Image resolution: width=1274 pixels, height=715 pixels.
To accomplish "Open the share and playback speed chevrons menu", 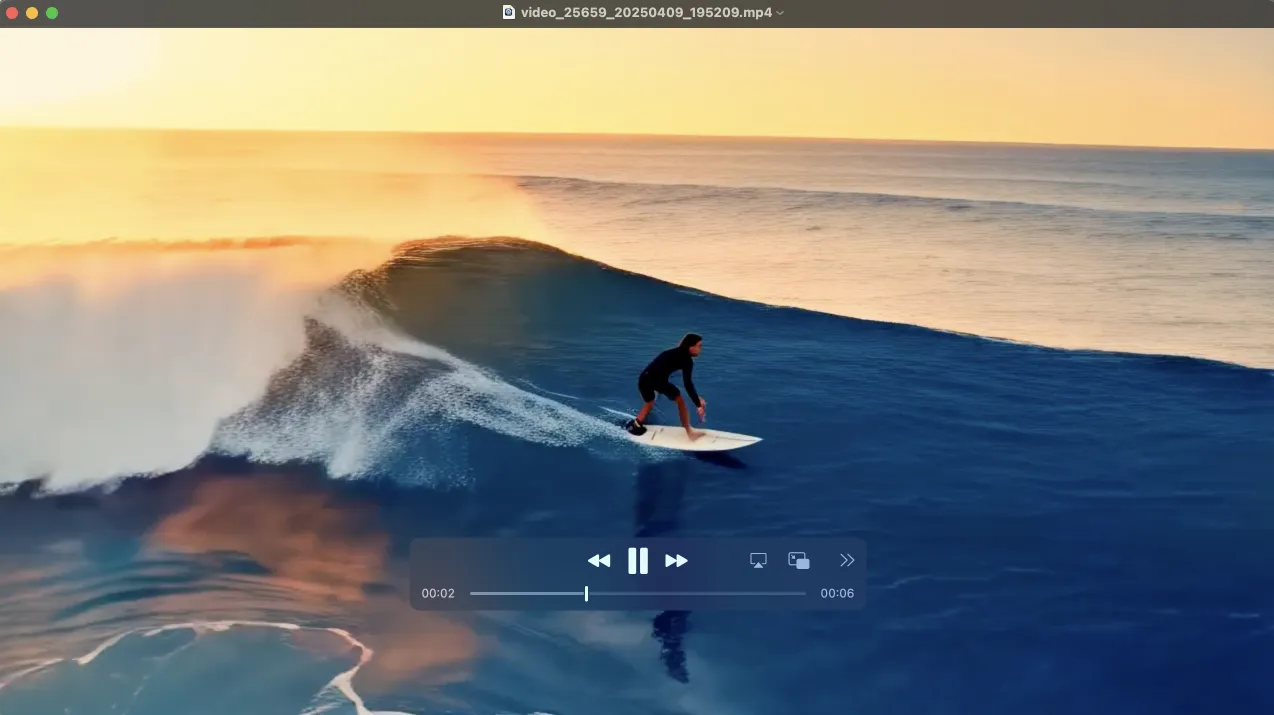I will click(847, 561).
